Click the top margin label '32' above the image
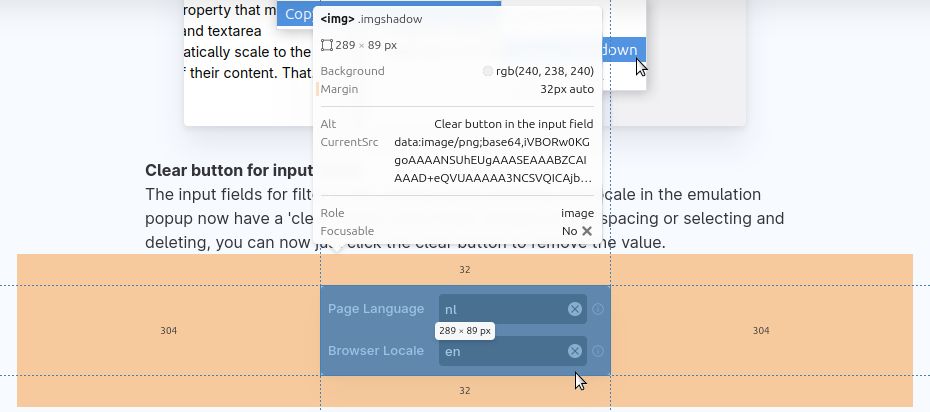The width and height of the screenshot is (930, 412). [x=464, y=270]
